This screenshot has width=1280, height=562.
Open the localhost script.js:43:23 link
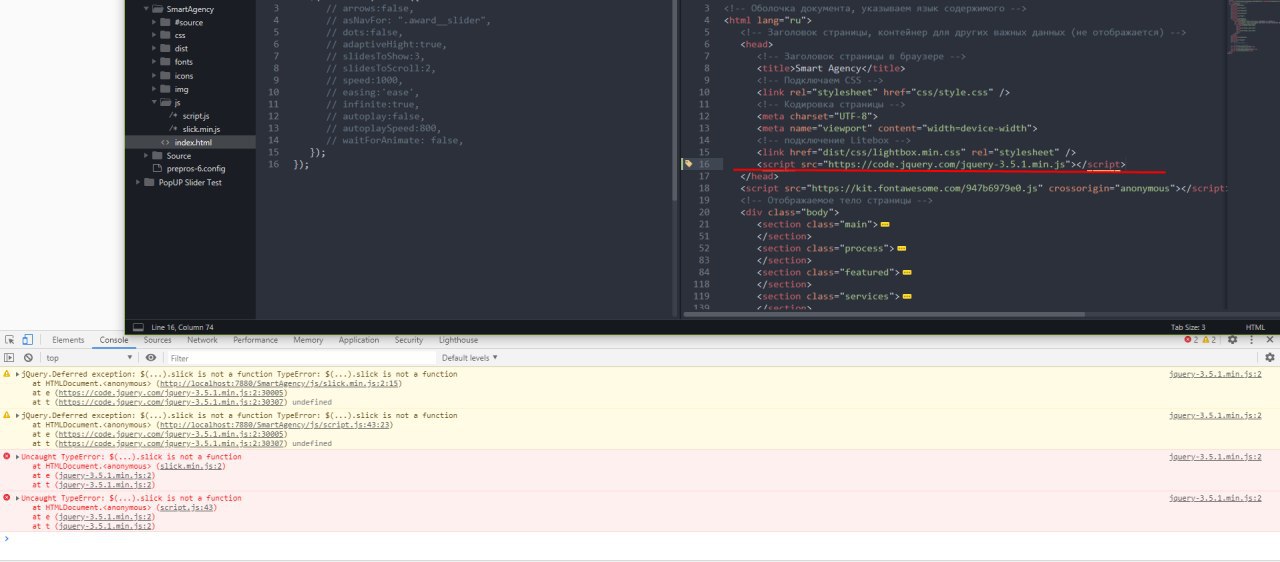click(276, 424)
